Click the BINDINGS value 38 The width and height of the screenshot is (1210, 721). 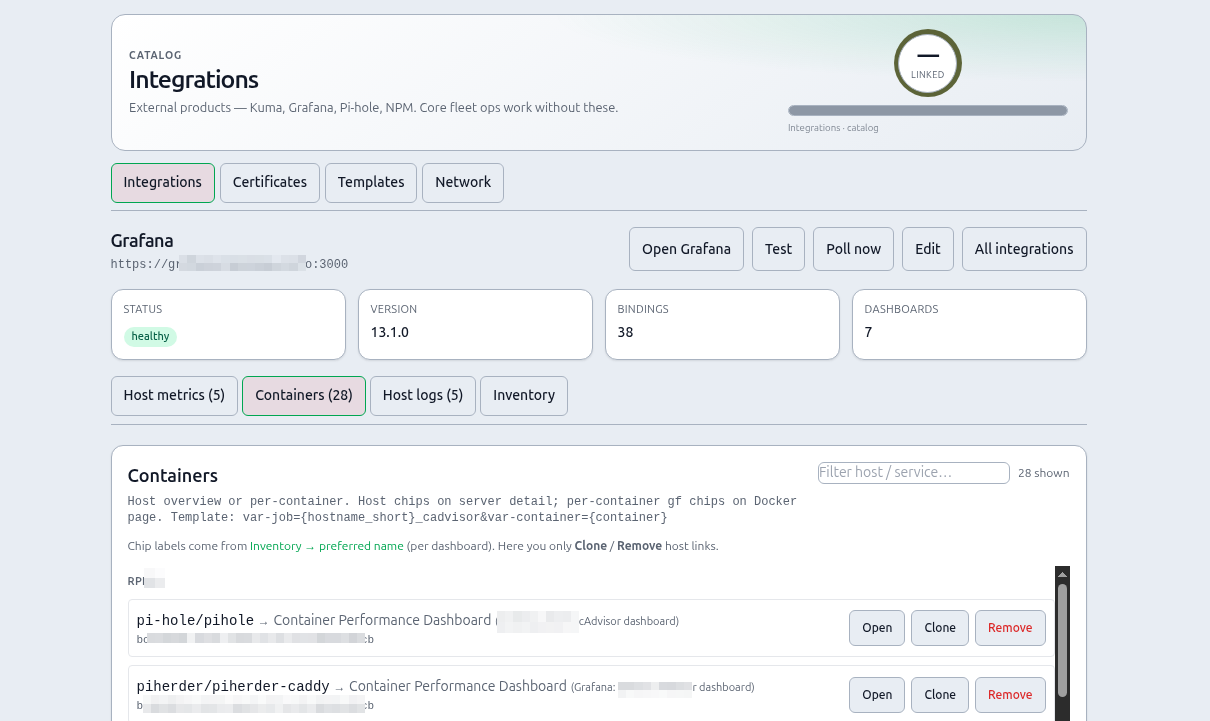click(626, 332)
